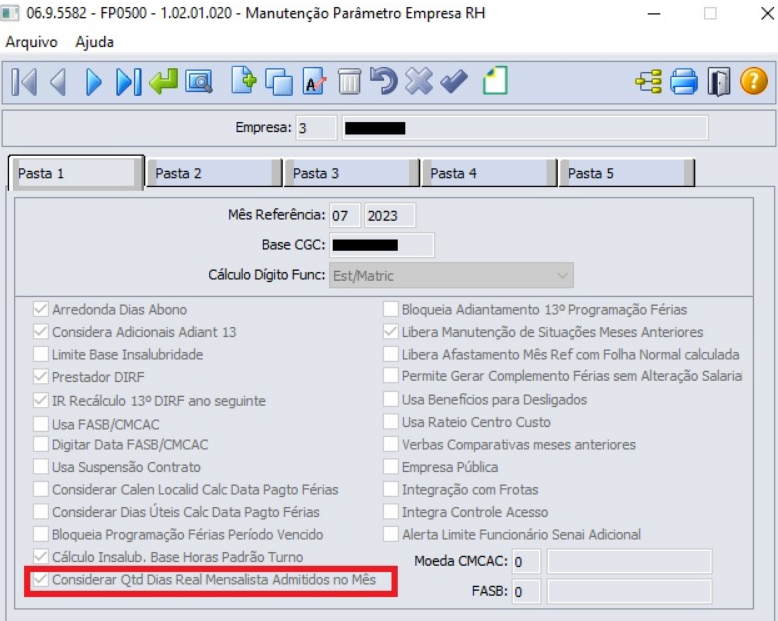Click the Mês Referência month field
The image size is (778, 621).
point(344,215)
